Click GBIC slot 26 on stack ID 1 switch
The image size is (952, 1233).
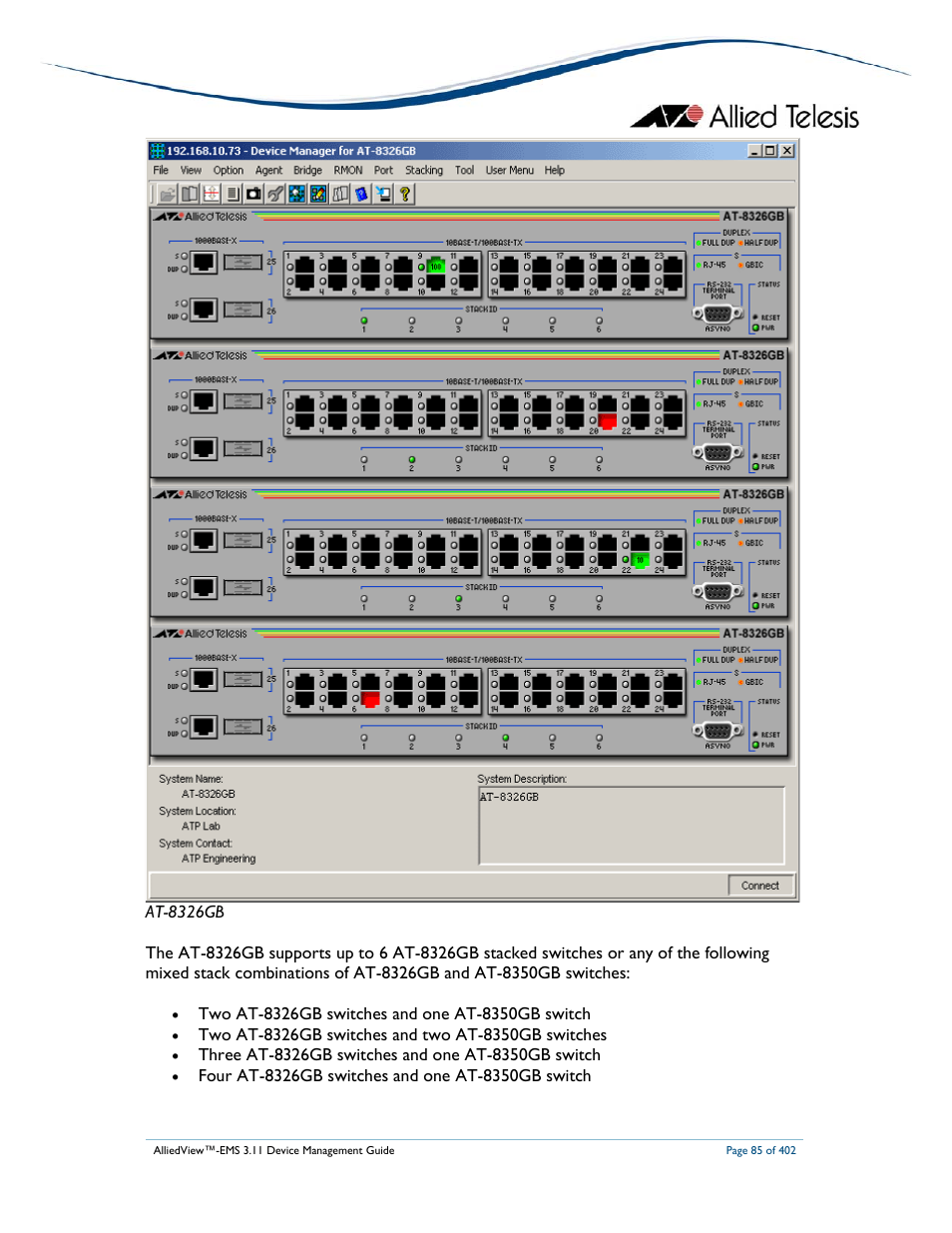(x=242, y=309)
